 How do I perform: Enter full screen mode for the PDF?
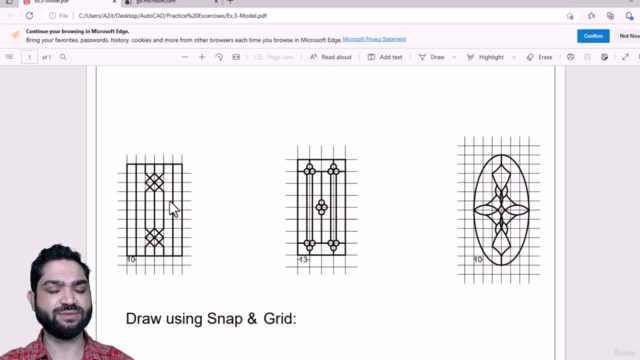point(625,57)
